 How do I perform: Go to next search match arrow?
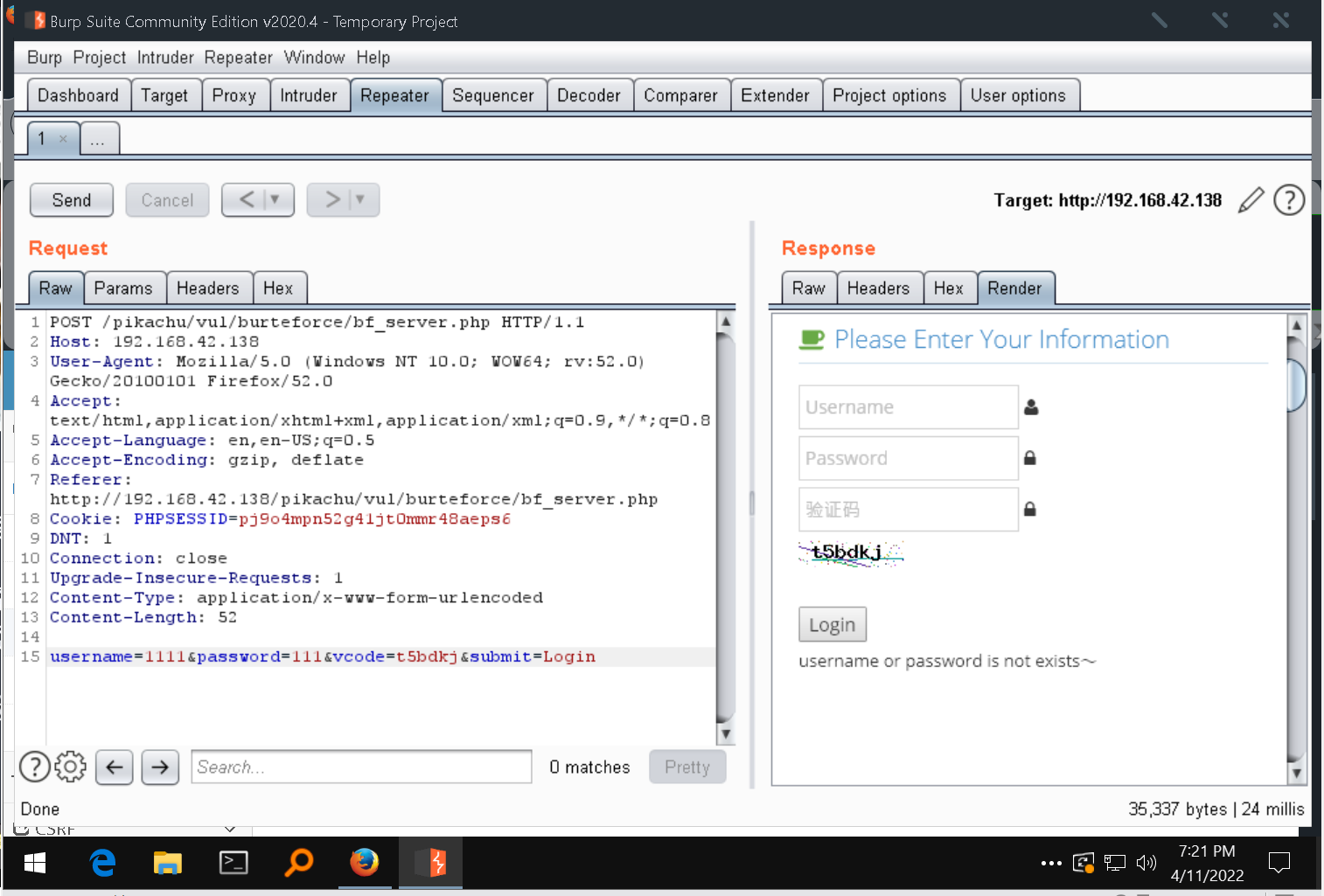[x=160, y=768]
